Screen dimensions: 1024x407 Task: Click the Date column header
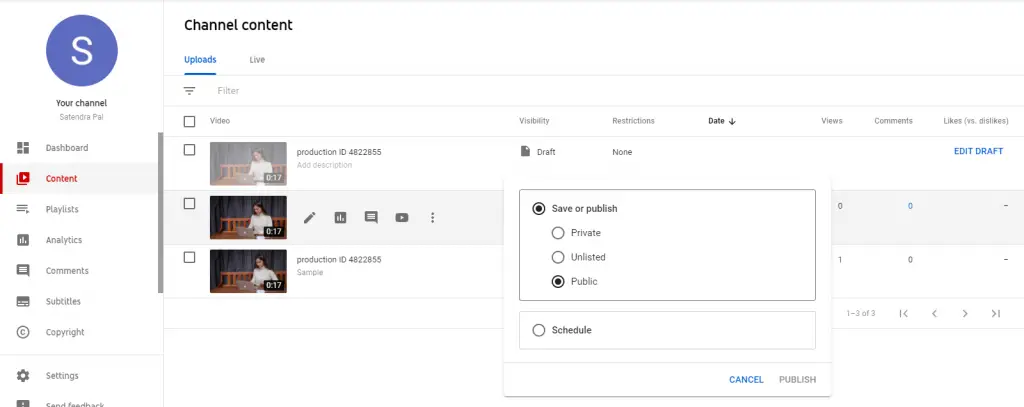(x=716, y=121)
